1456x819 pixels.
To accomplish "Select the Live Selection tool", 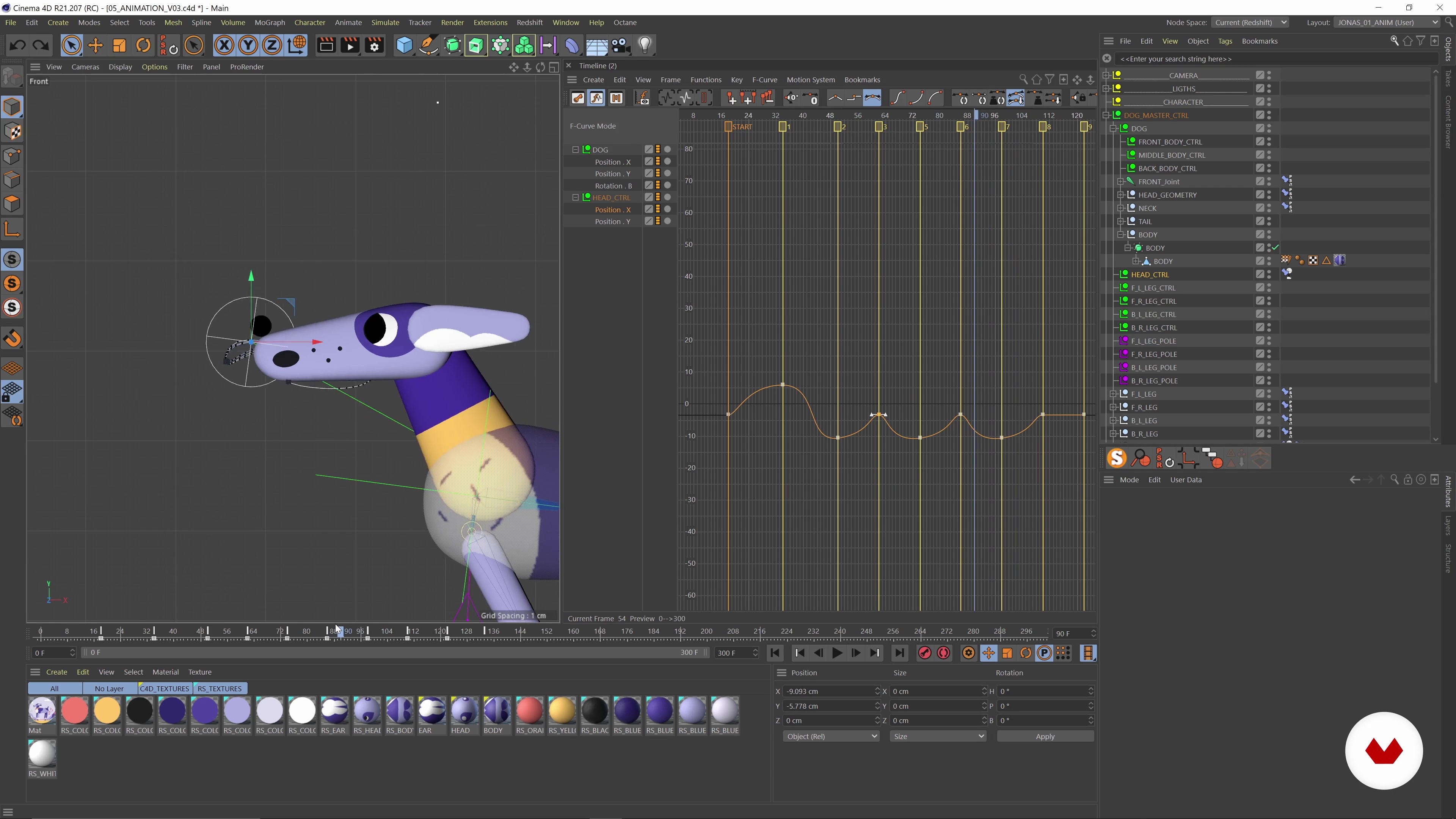I will (x=71, y=45).
